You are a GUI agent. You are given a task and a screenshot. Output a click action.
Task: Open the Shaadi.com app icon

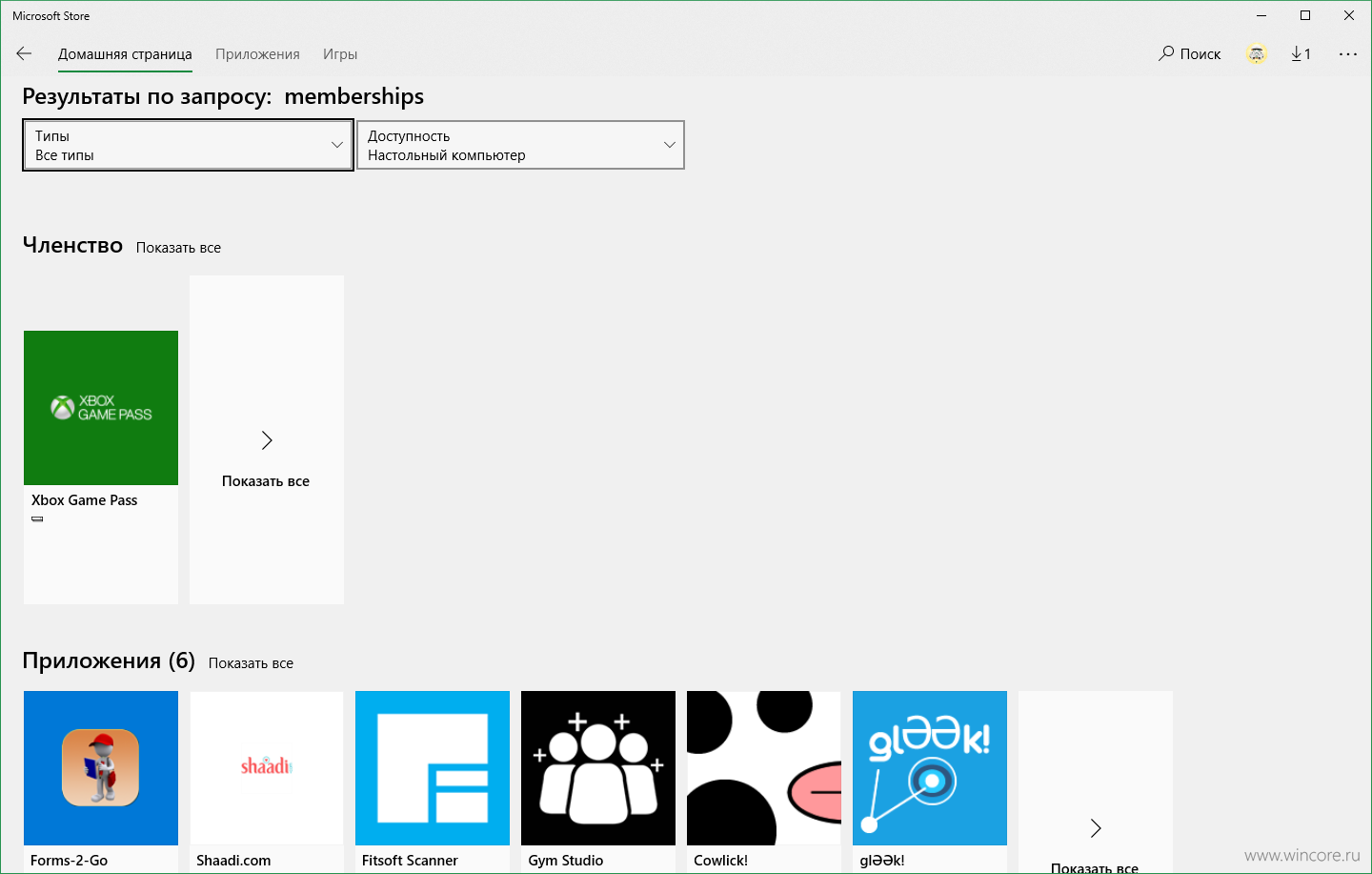(x=267, y=768)
